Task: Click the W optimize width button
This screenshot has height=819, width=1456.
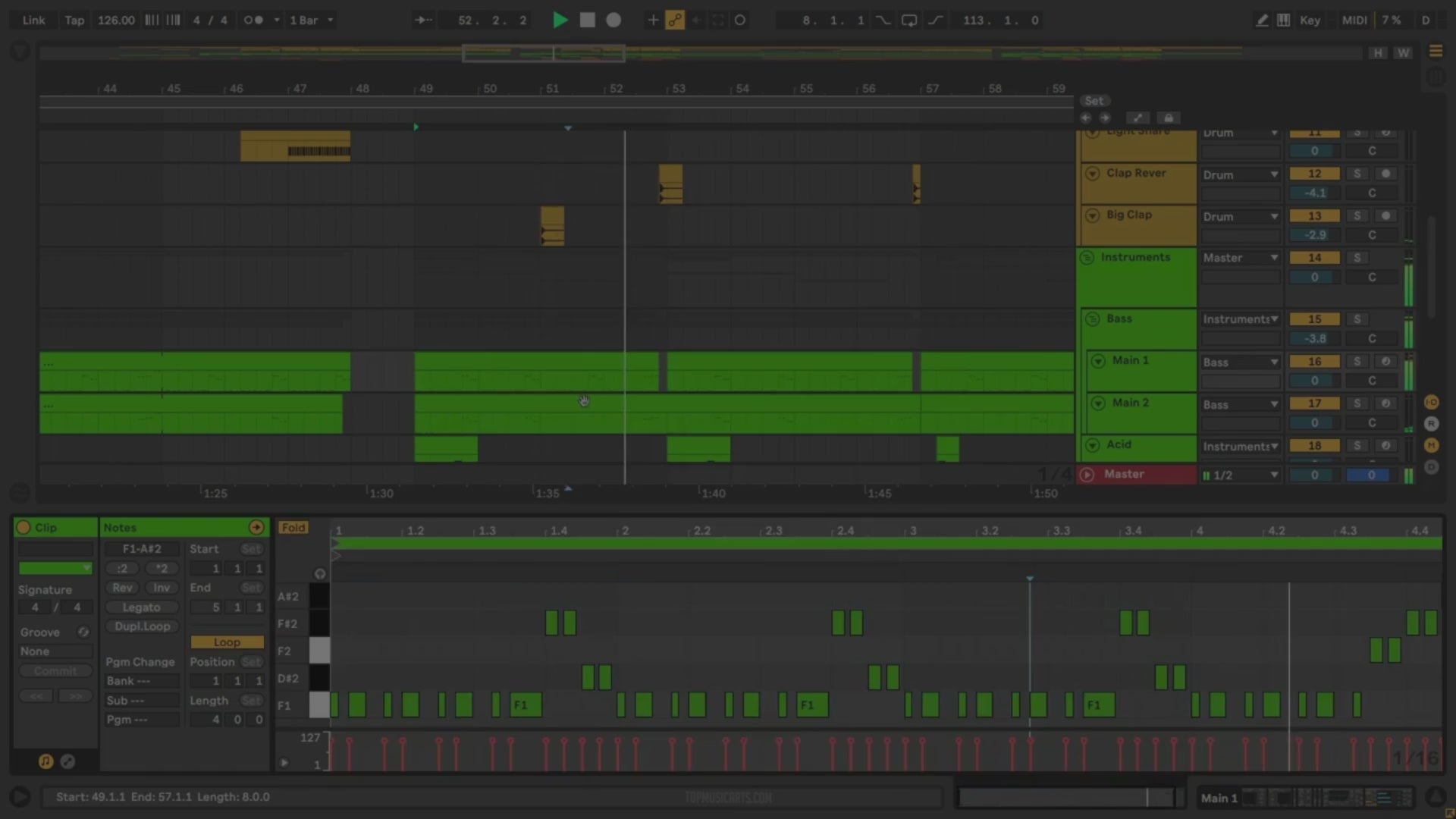Action: tap(1404, 52)
